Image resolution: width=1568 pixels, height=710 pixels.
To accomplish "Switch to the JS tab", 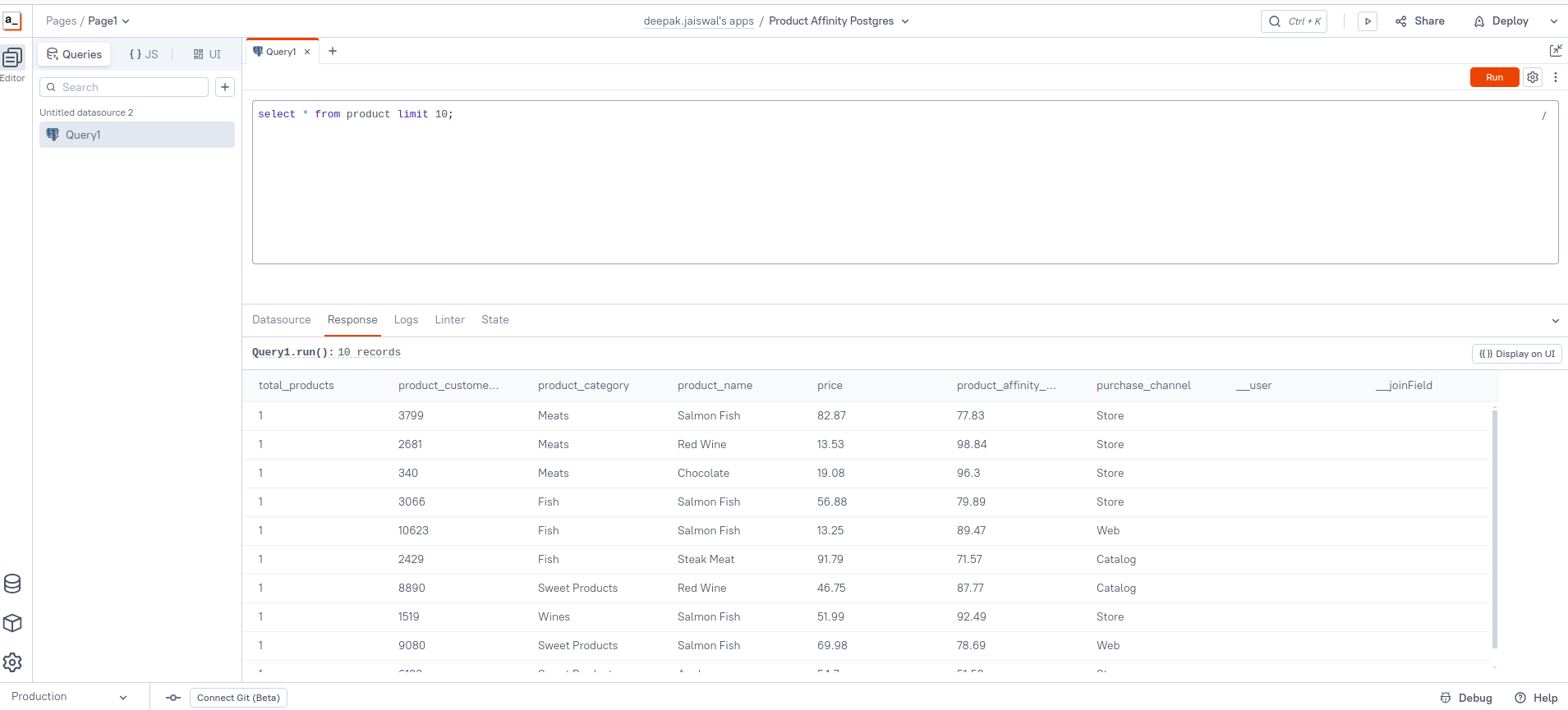I will (x=144, y=54).
